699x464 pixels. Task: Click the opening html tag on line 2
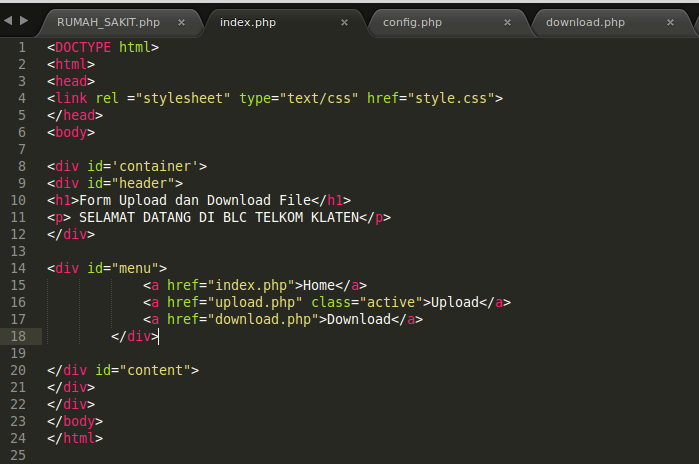pos(71,64)
